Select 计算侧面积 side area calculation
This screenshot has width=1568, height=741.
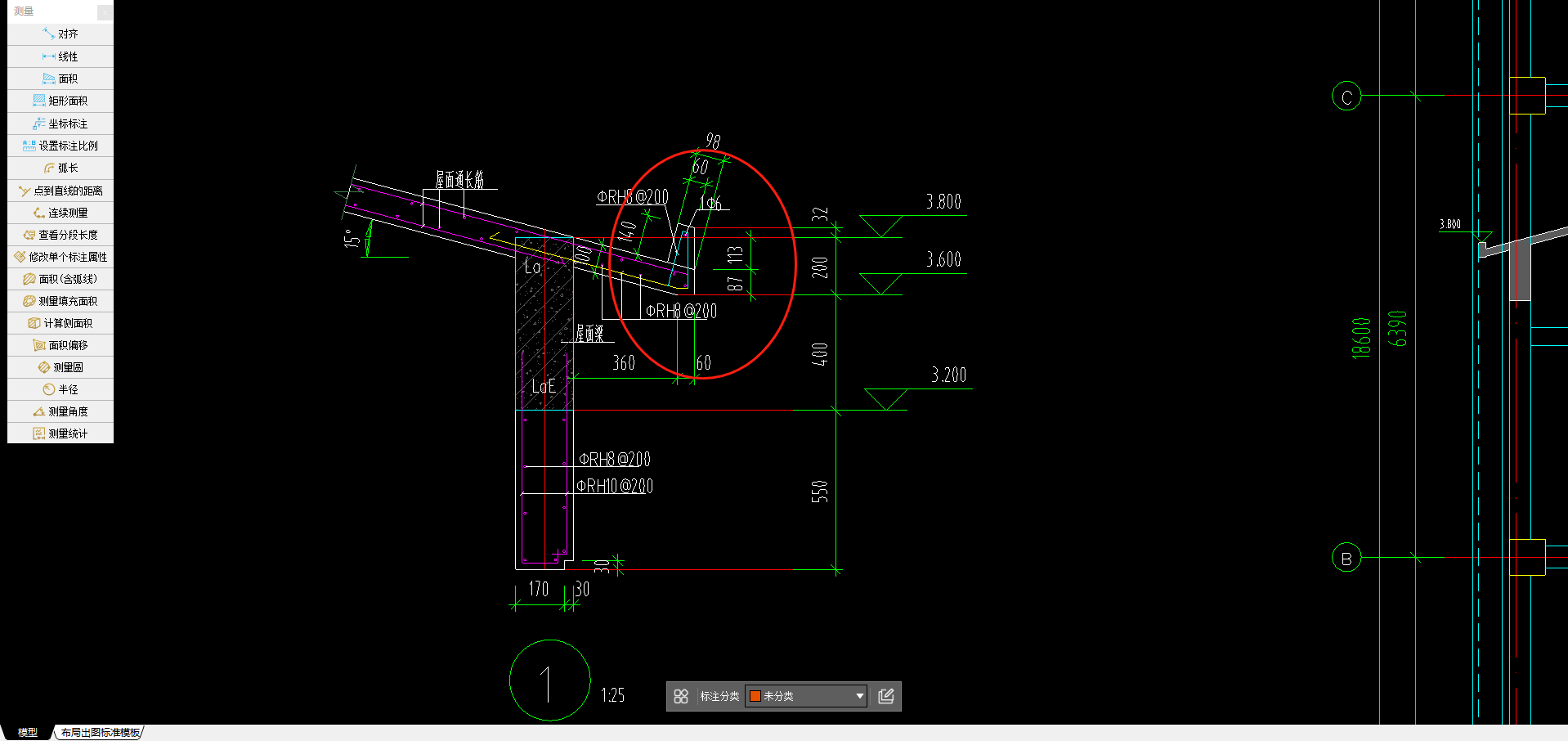tap(60, 323)
